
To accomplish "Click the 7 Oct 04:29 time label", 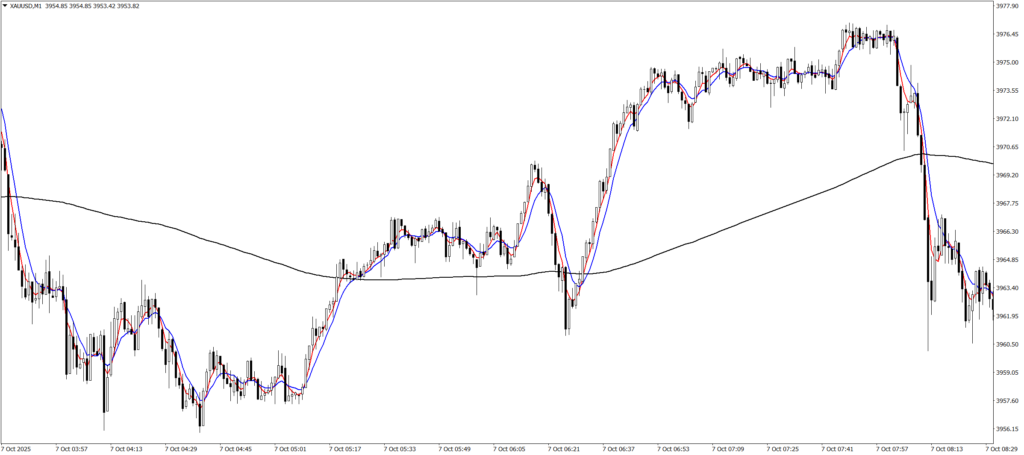I will point(182,449).
